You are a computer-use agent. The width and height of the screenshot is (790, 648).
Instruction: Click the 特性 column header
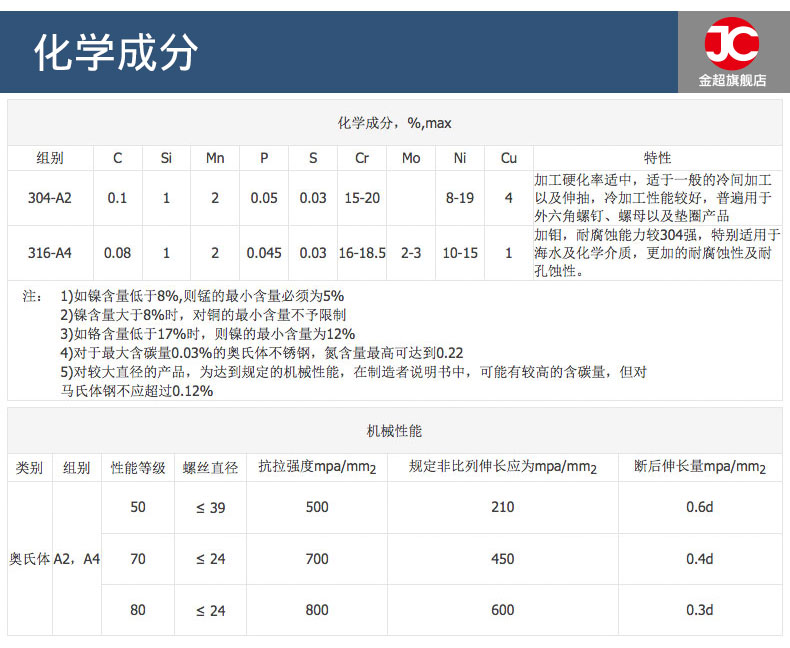[657, 158]
